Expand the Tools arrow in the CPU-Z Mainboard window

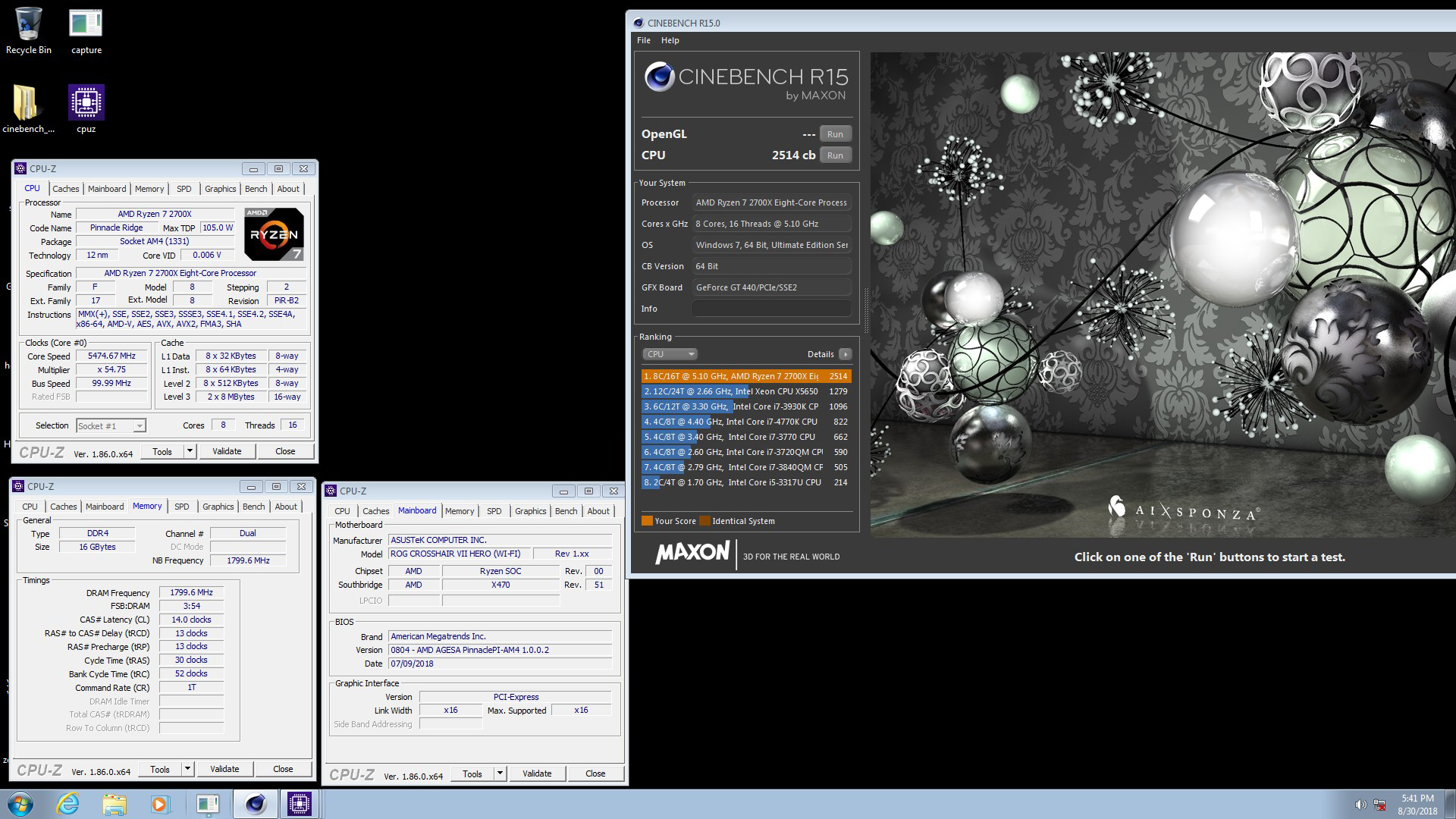coord(500,773)
